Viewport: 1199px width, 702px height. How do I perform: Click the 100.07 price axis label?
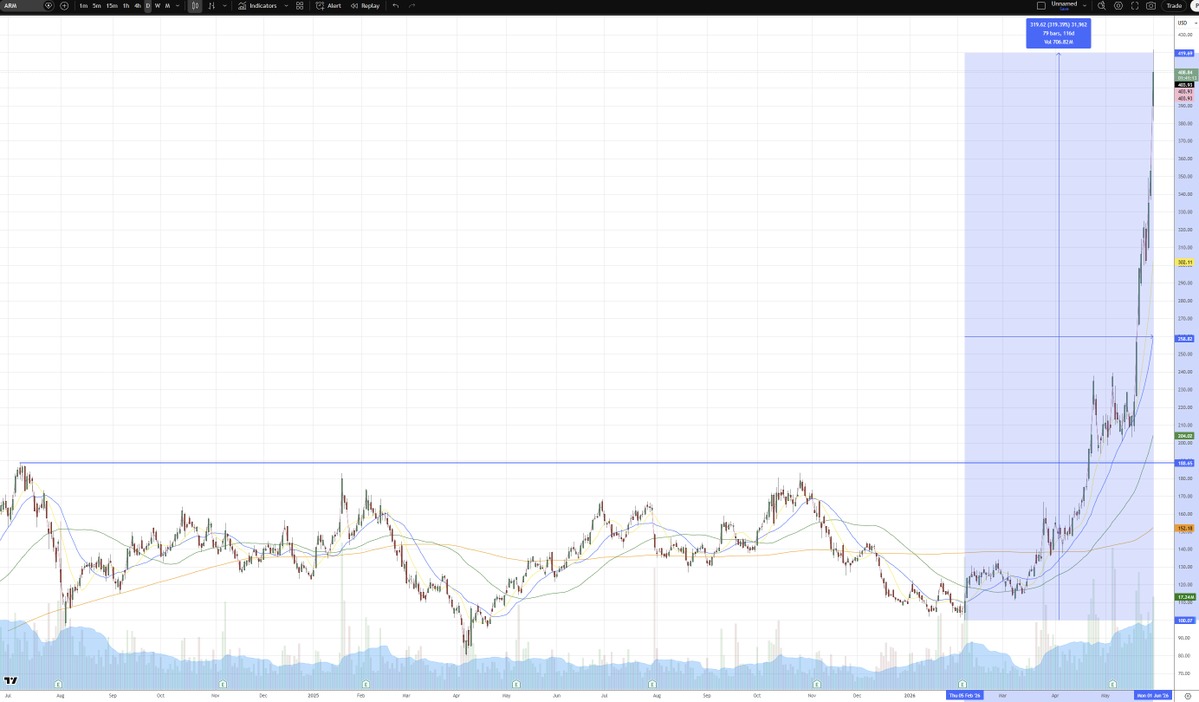pos(1184,621)
